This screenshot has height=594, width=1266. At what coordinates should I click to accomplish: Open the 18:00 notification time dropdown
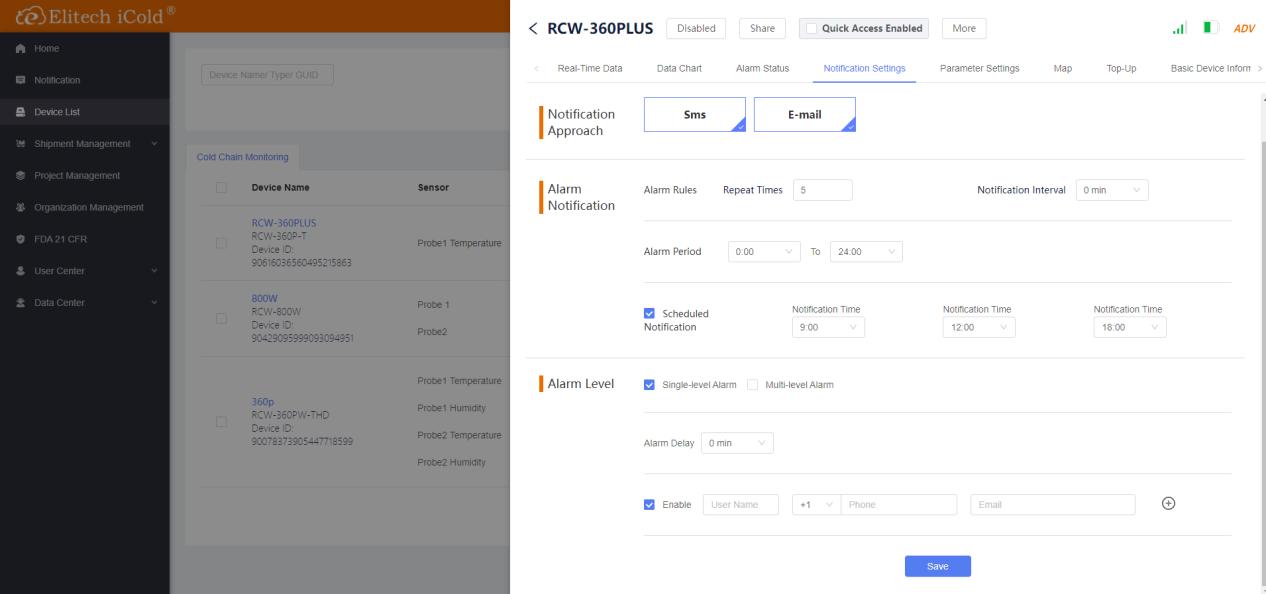[x=1130, y=327]
